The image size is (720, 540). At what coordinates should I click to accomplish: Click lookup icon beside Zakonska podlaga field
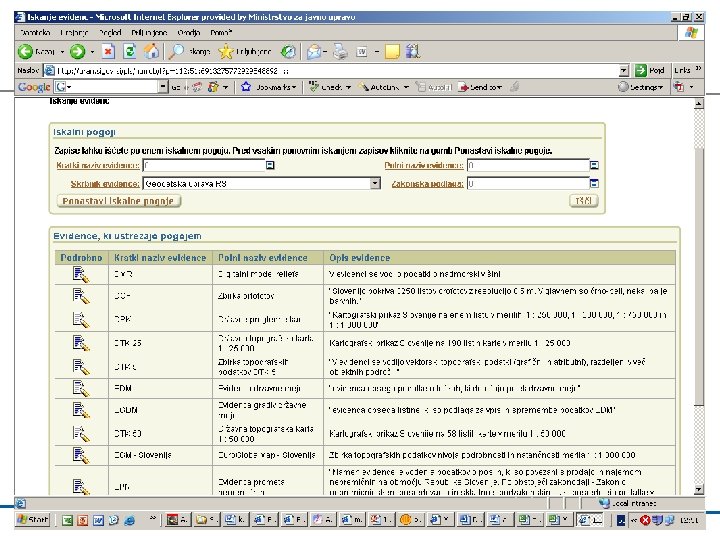(594, 184)
